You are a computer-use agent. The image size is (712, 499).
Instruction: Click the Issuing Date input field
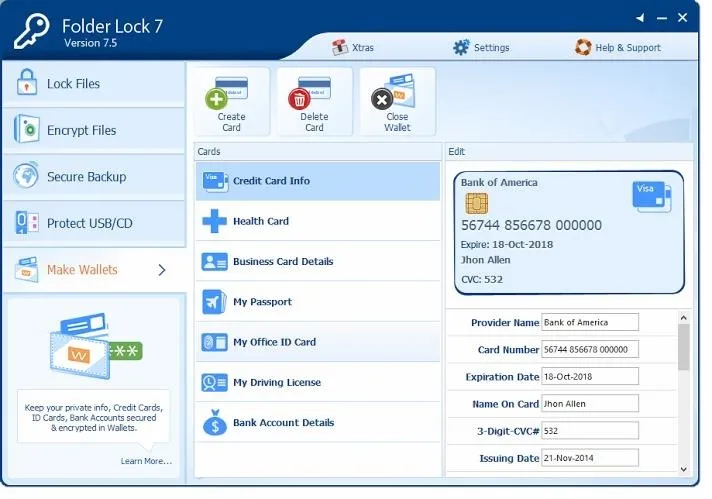click(x=590, y=458)
